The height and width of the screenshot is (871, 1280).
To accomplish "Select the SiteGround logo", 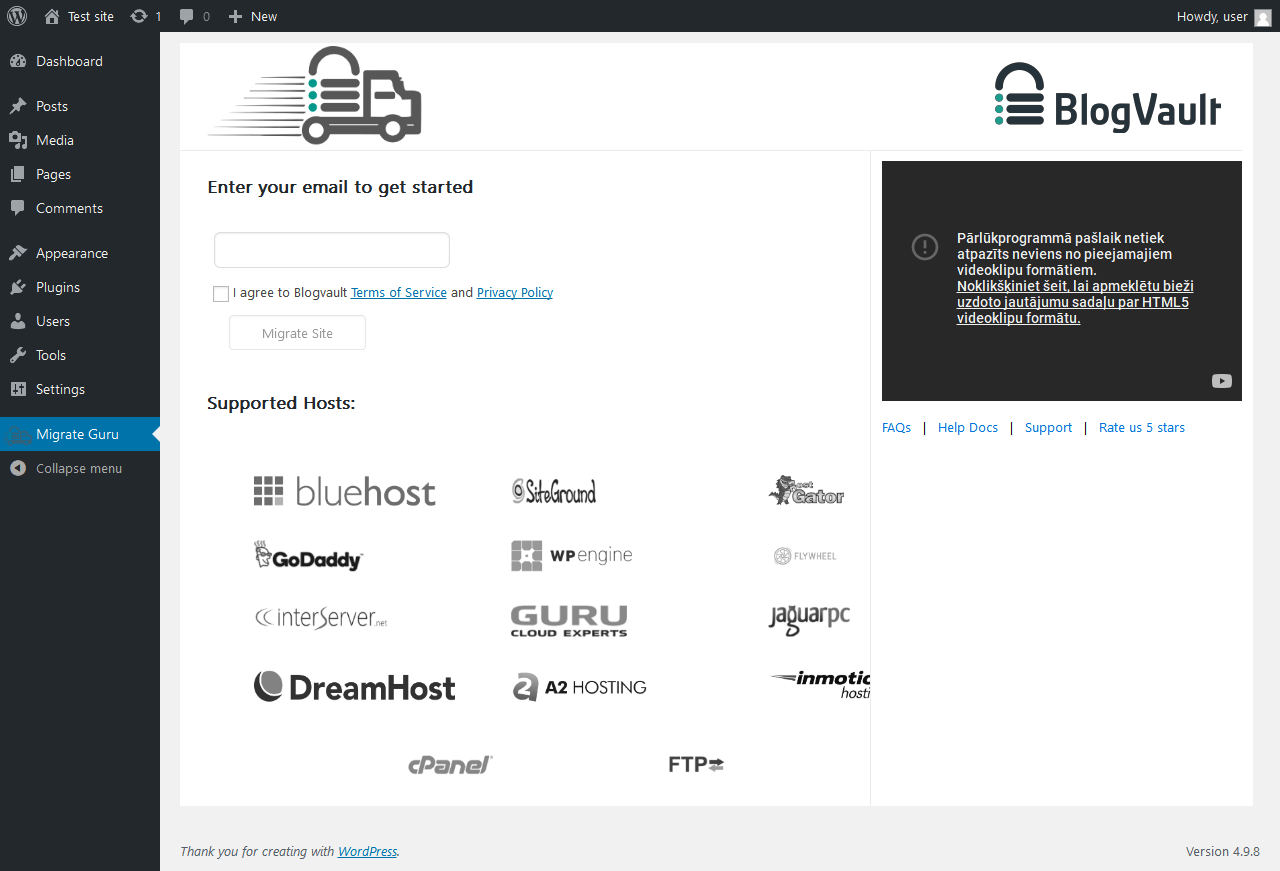I will pos(554,491).
